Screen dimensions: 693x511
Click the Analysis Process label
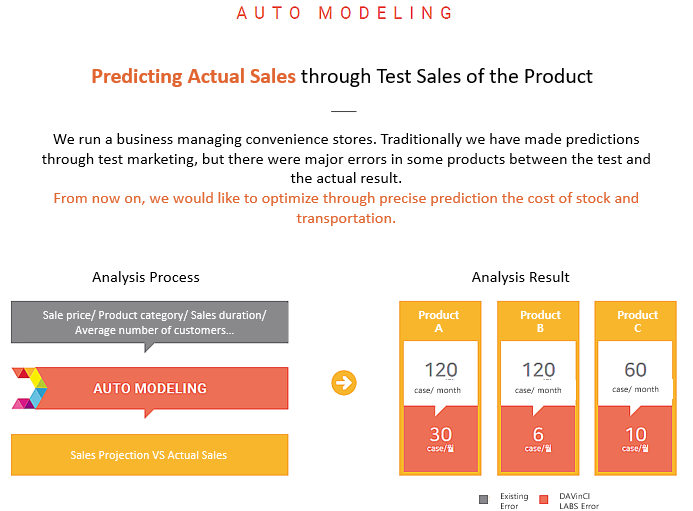pos(146,277)
